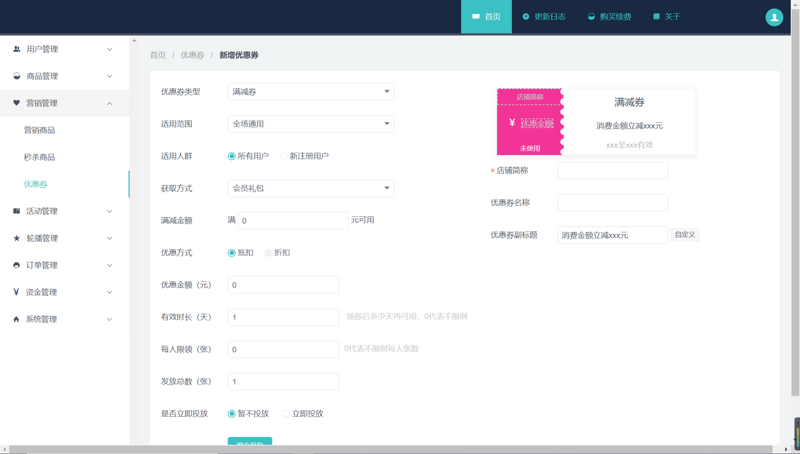Image resolution: width=800 pixels, height=454 pixels.
Task: Click the 首页 tab icon
Action: pos(476,17)
